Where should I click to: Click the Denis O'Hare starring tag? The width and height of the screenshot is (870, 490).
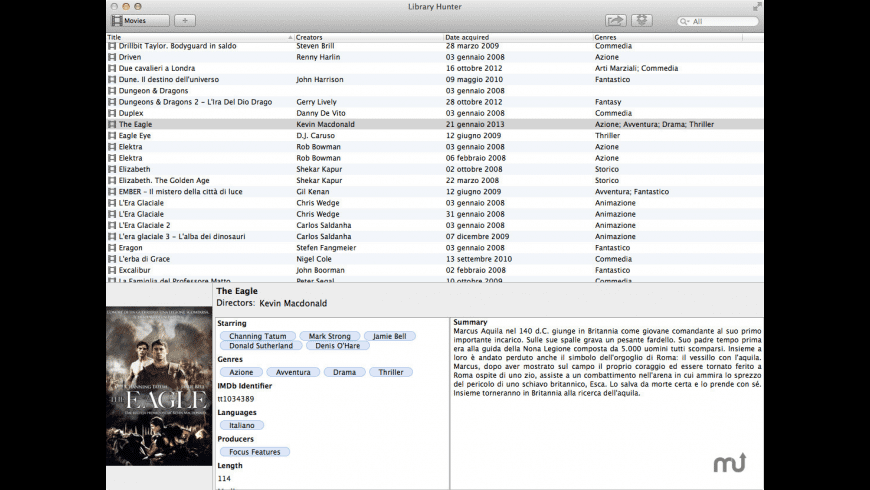pyautogui.click(x=337, y=346)
